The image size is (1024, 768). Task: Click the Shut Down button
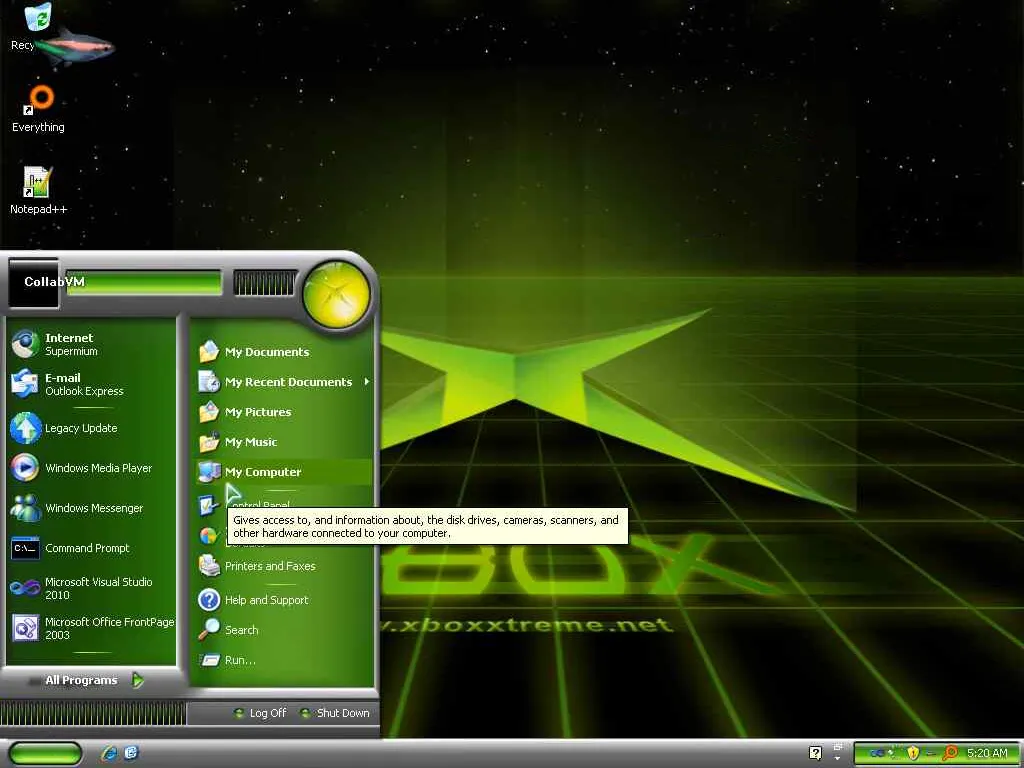point(335,713)
